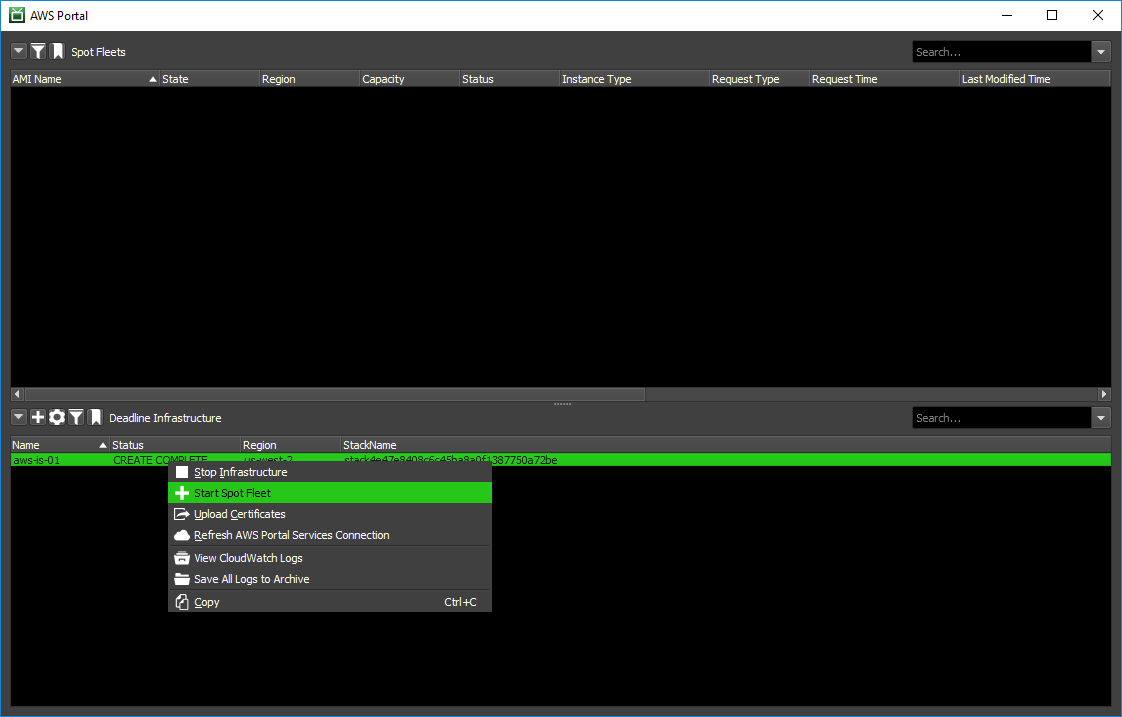Sort infrastructure list by Status column
Viewport: 1122px width, 717px height.
click(175, 445)
